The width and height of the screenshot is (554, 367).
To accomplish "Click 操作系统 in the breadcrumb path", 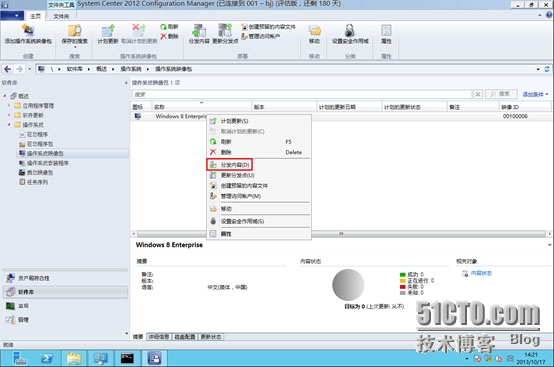I will (131, 69).
